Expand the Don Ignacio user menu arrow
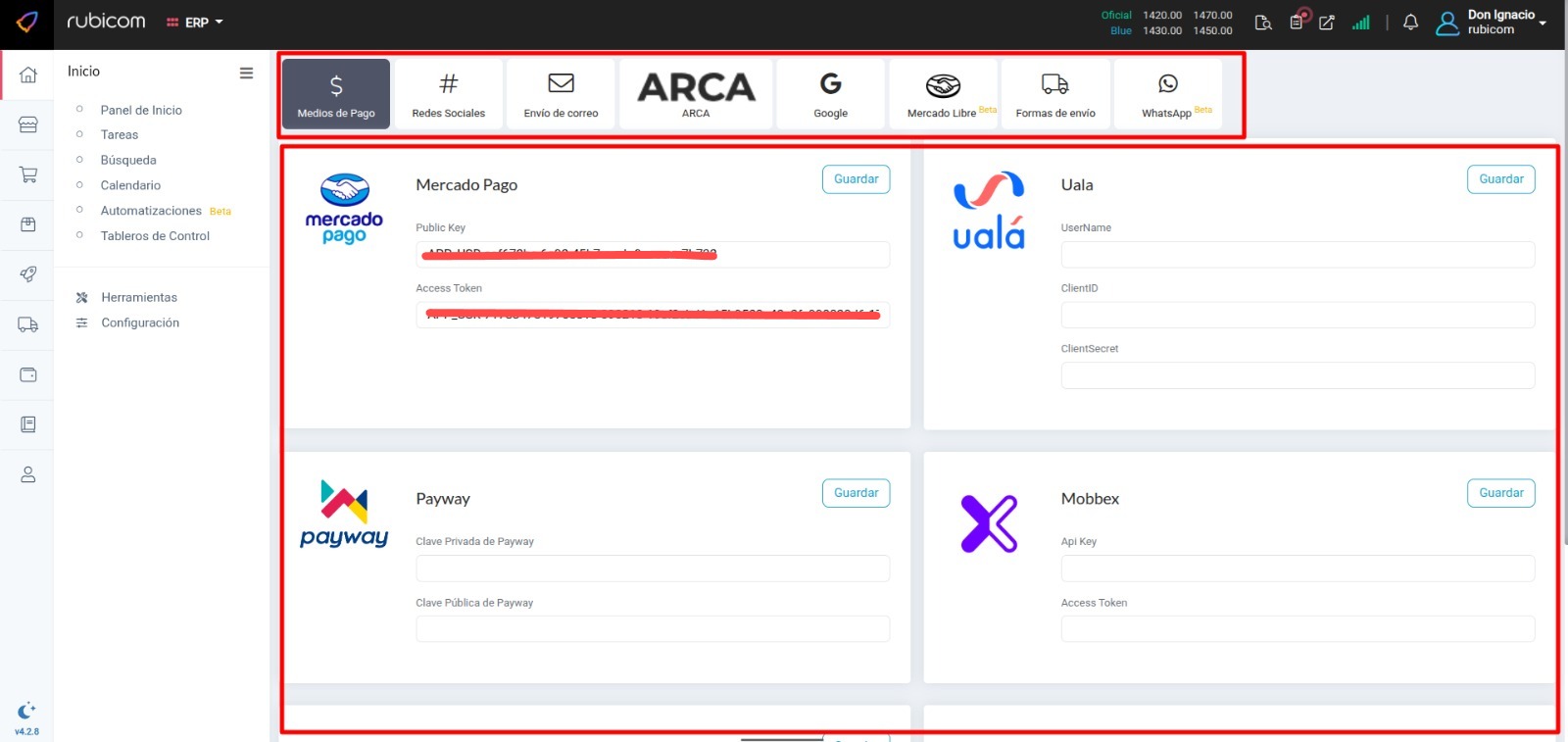The width and height of the screenshot is (1568, 742). tap(1543, 23)
